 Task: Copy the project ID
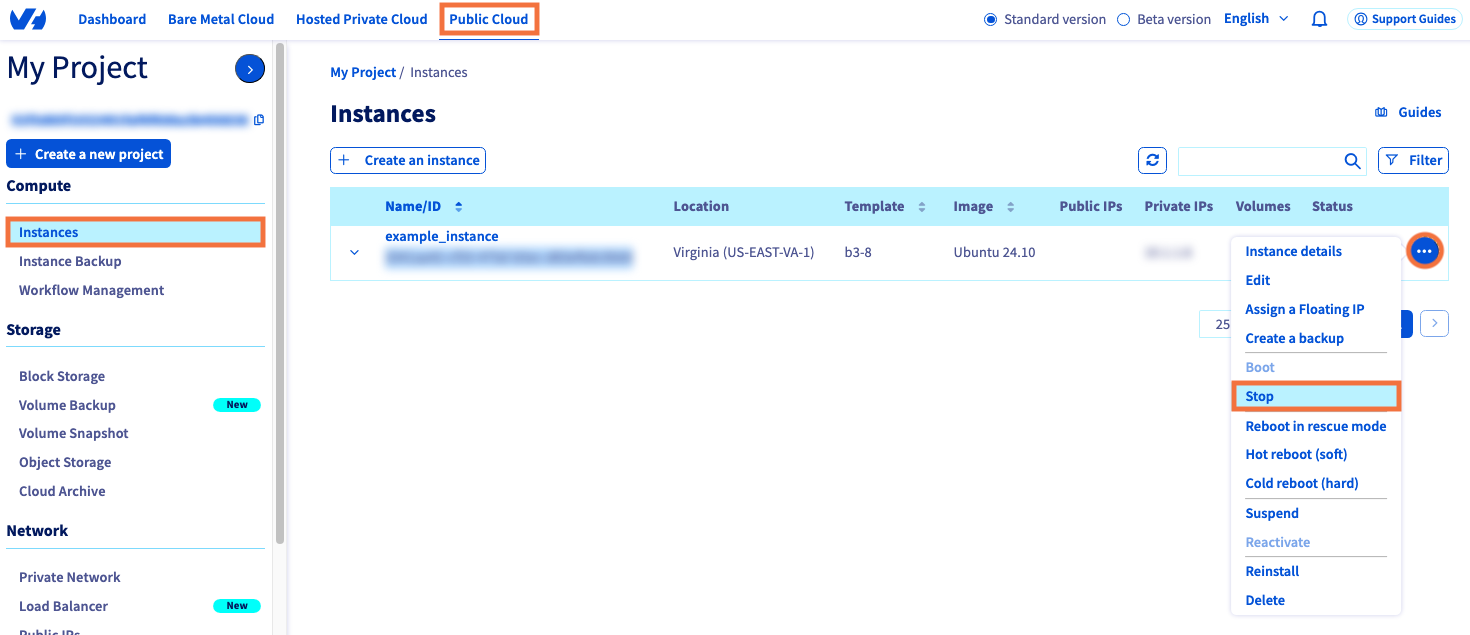coord(259,120)
